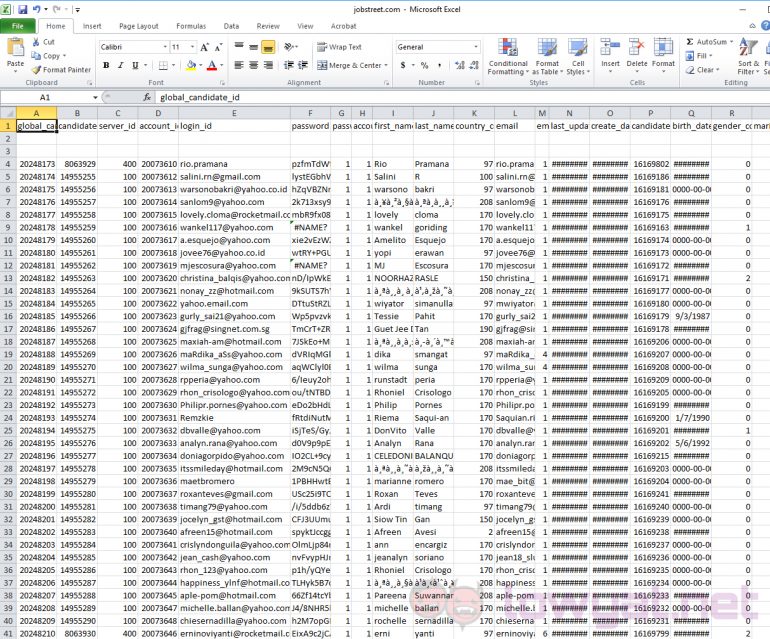The height and width of the screenshot is (639, 770).
Task: Click the Fill Color paint bucket
Action: pyautogui.click(x=191, y=65)
